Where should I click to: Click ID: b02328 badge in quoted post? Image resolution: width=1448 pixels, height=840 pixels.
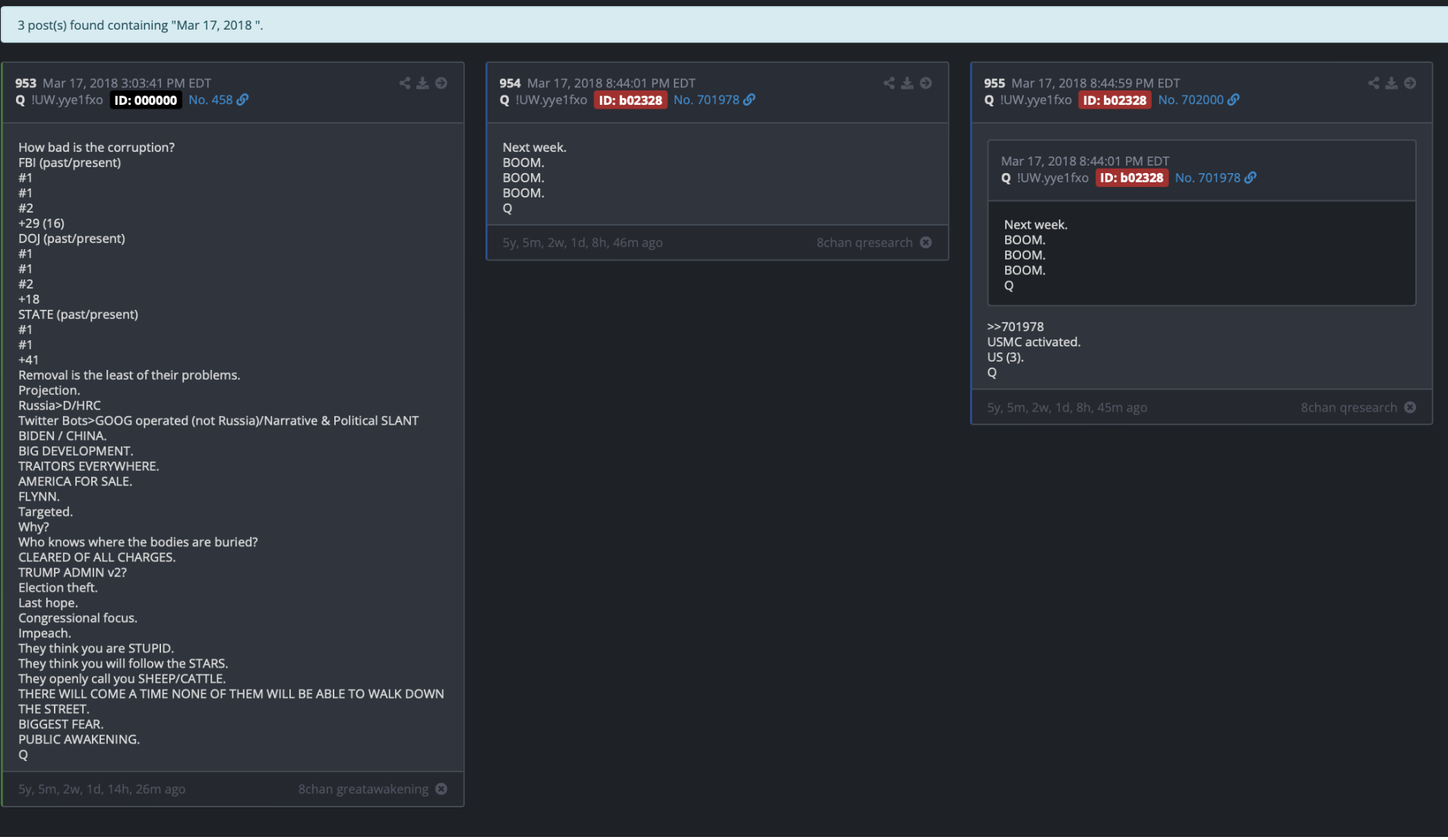1132,177
